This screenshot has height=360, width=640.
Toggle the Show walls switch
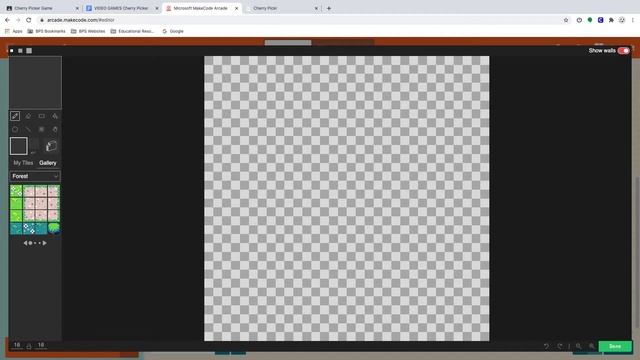(x=623, y=51)
